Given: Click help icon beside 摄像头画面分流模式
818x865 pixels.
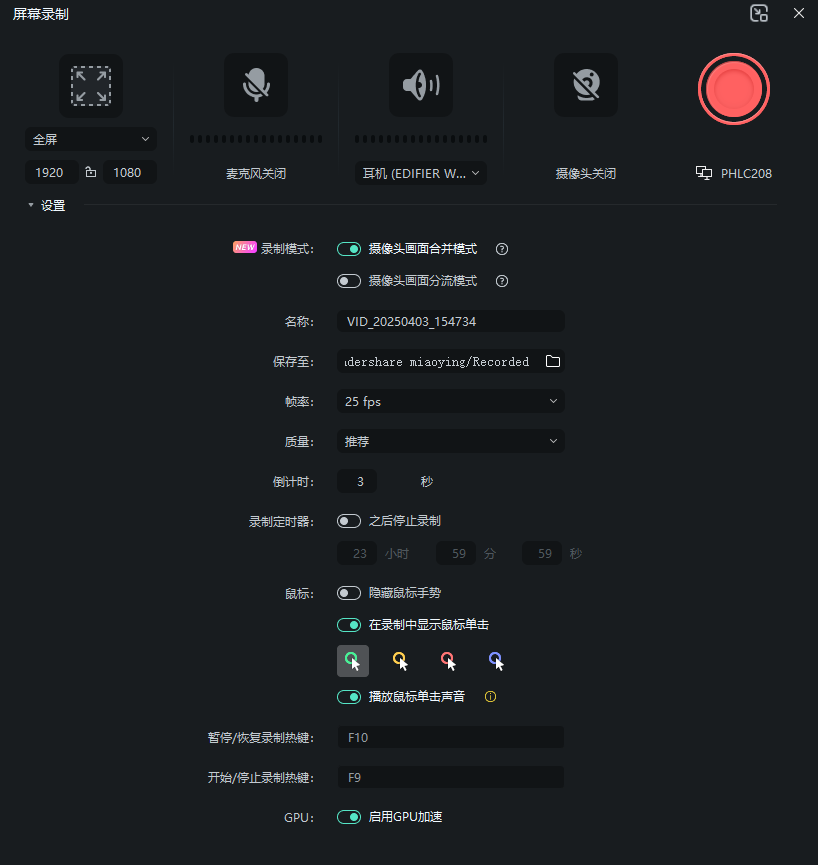Looking at the screenshot, I should 502,281.
